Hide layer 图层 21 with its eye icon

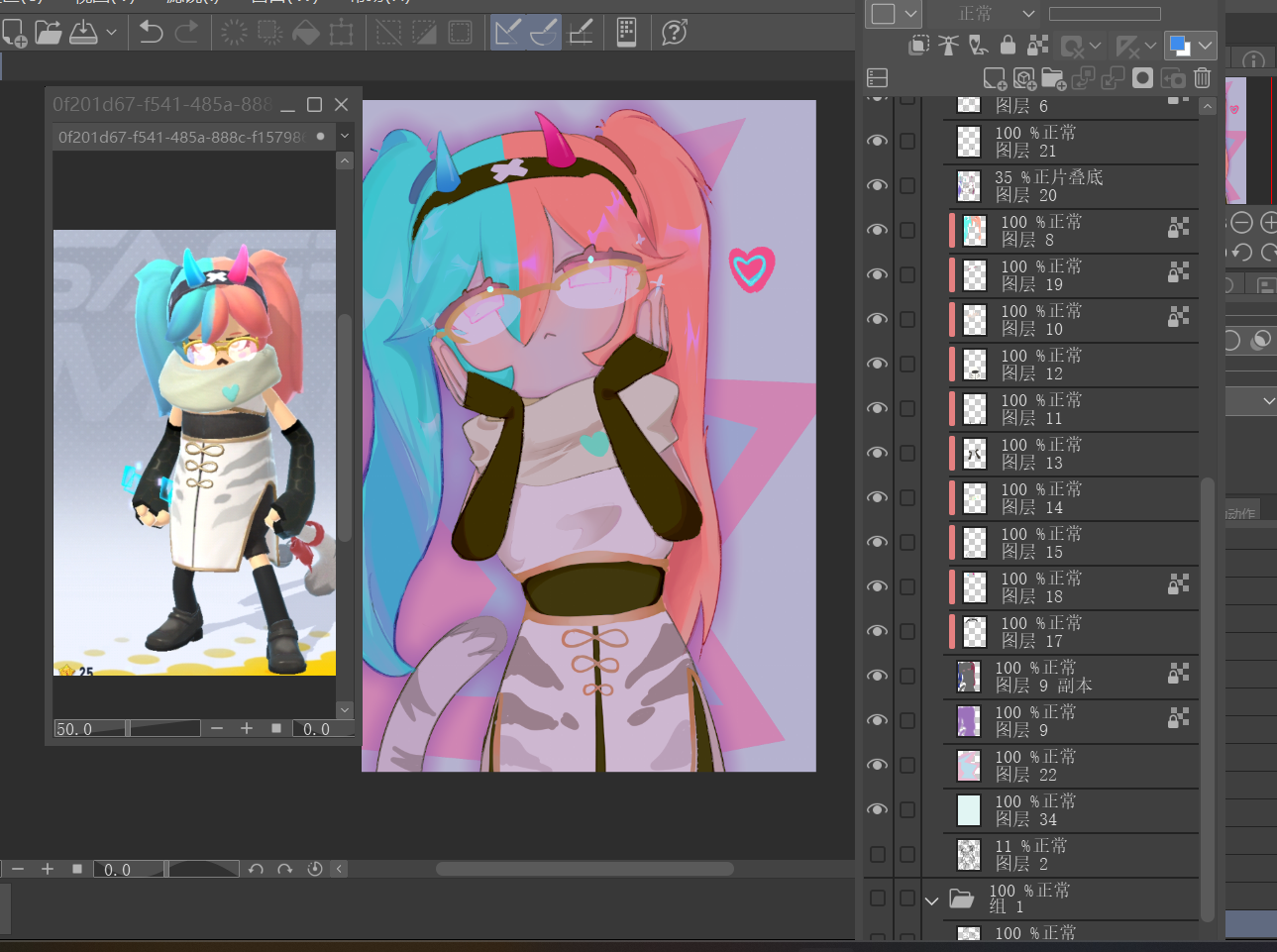pyautogui.click(x=877, y=141)
